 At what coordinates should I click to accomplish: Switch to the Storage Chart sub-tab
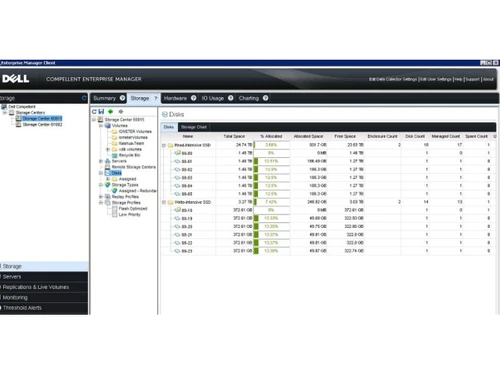click(x=194, y=127)
